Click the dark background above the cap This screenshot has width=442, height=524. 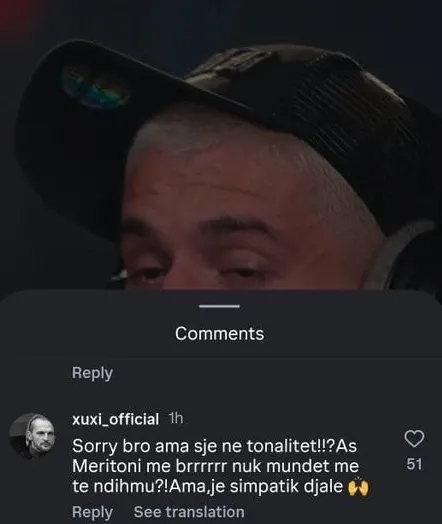(x=220, y=20)
